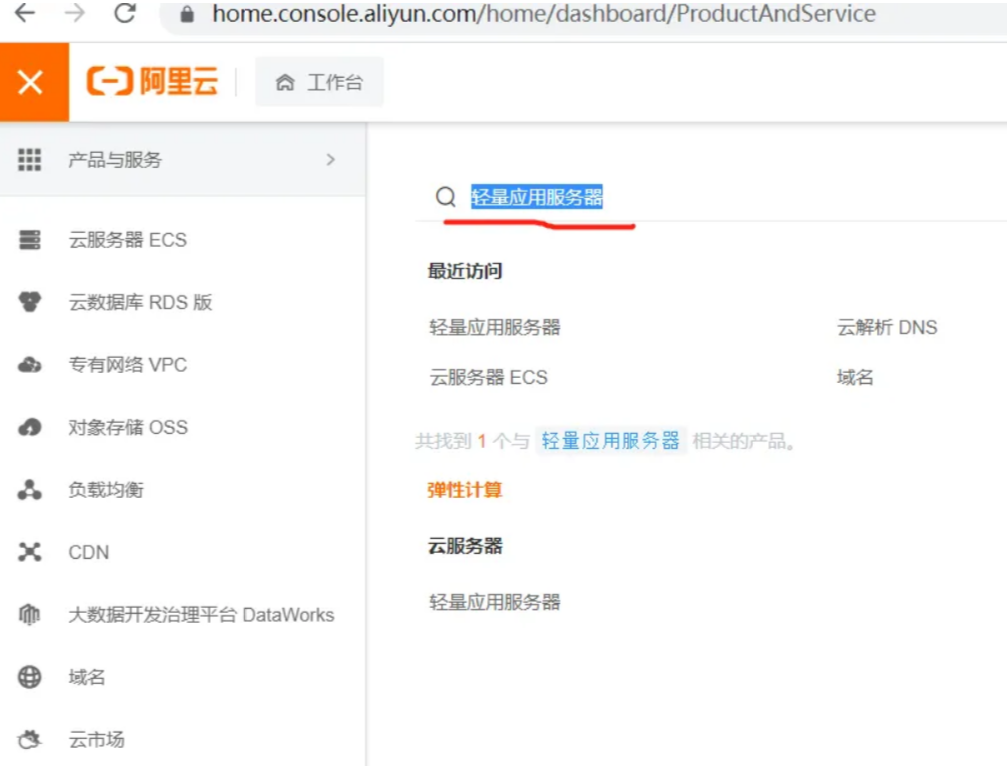This screenshot has height=766, width=1007.
Task: Click the 云市场 marketplace icon
Action: pyautogui.click(x=30, y=740)
